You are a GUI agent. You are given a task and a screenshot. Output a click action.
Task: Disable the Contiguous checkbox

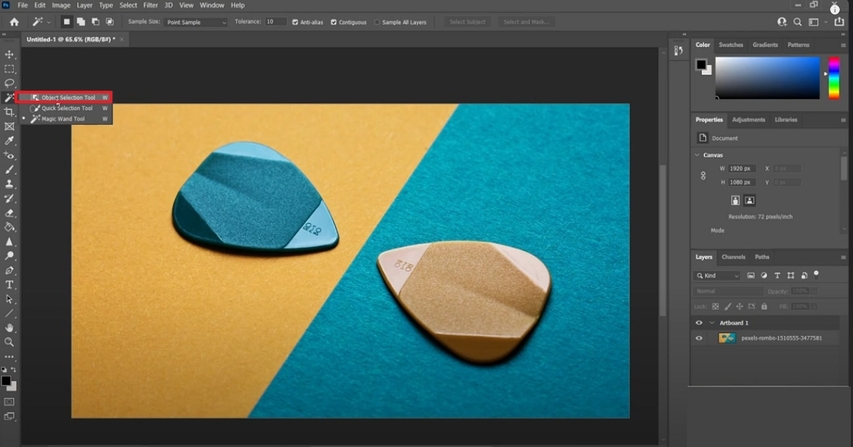[x=334, y=22]
